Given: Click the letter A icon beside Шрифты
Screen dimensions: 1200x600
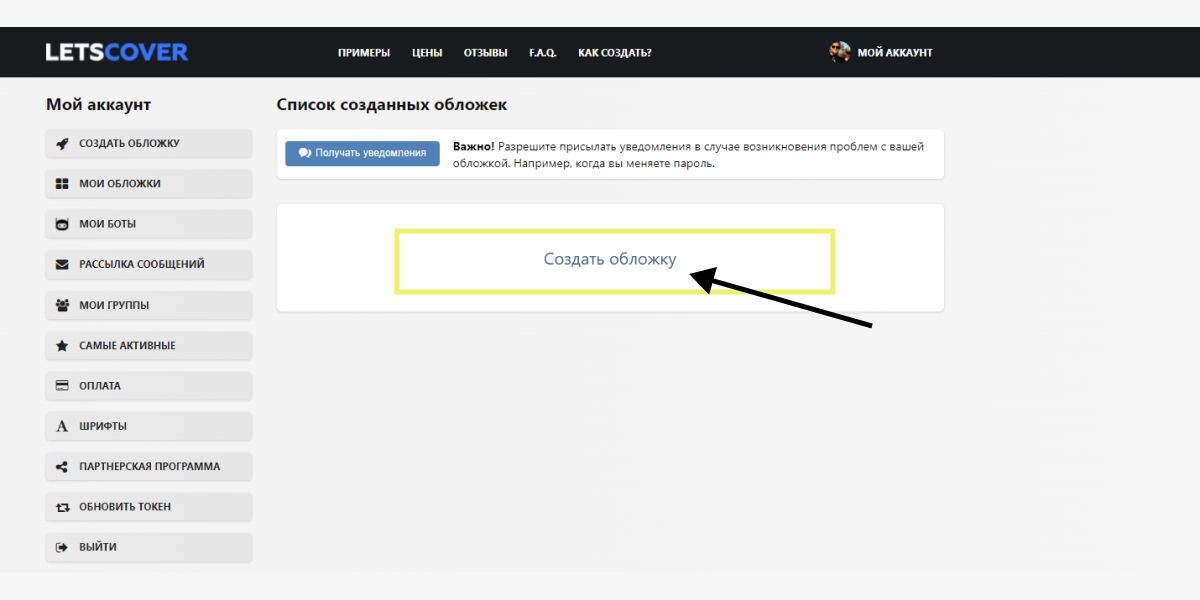Looking at the screenshot, I should 62,426.
